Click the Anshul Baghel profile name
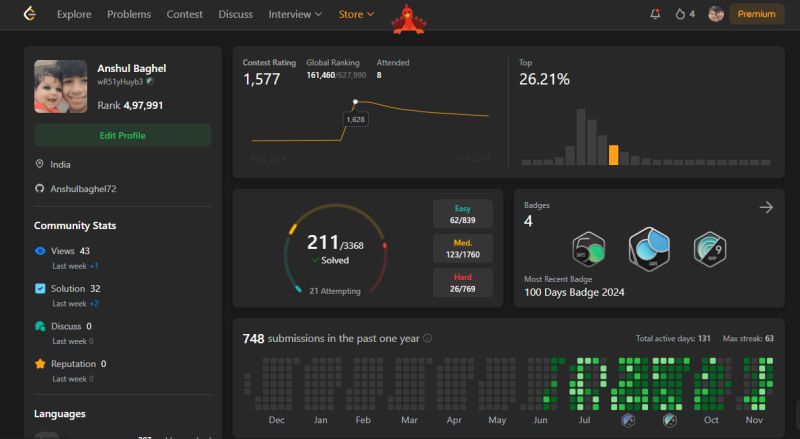This screenshot has width=800, height=439. 132,68
